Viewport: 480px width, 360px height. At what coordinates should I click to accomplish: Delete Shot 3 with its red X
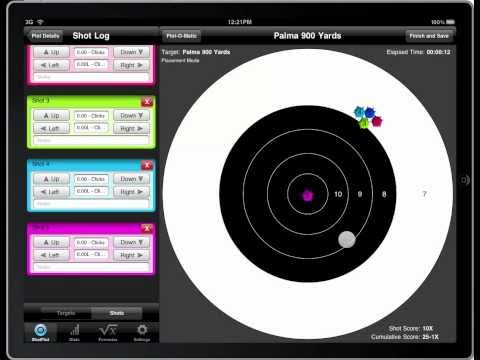147,102
